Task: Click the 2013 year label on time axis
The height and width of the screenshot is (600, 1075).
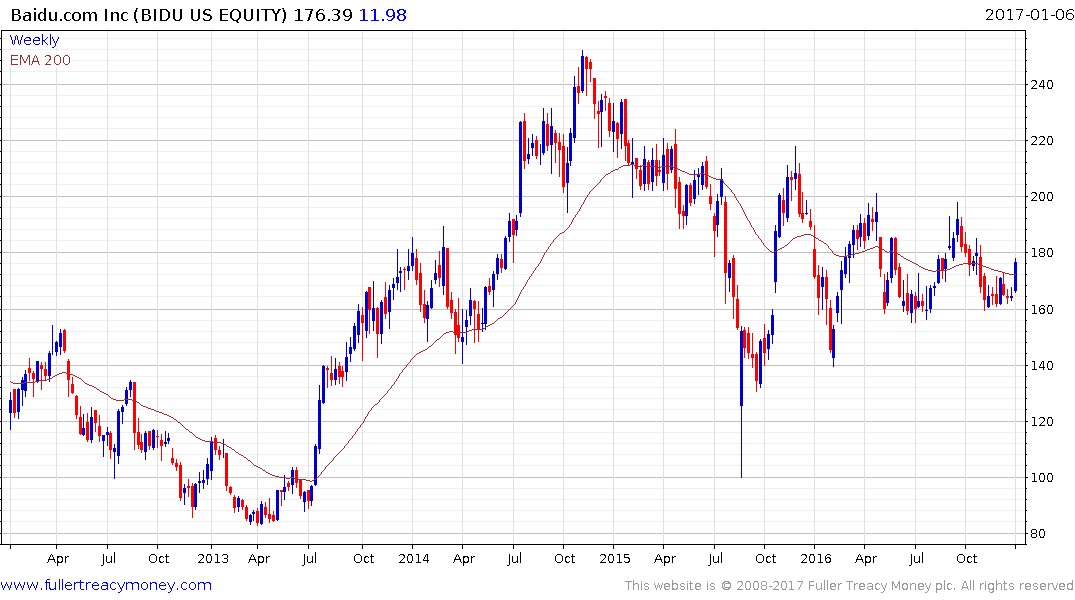Action: pos(213,558)
